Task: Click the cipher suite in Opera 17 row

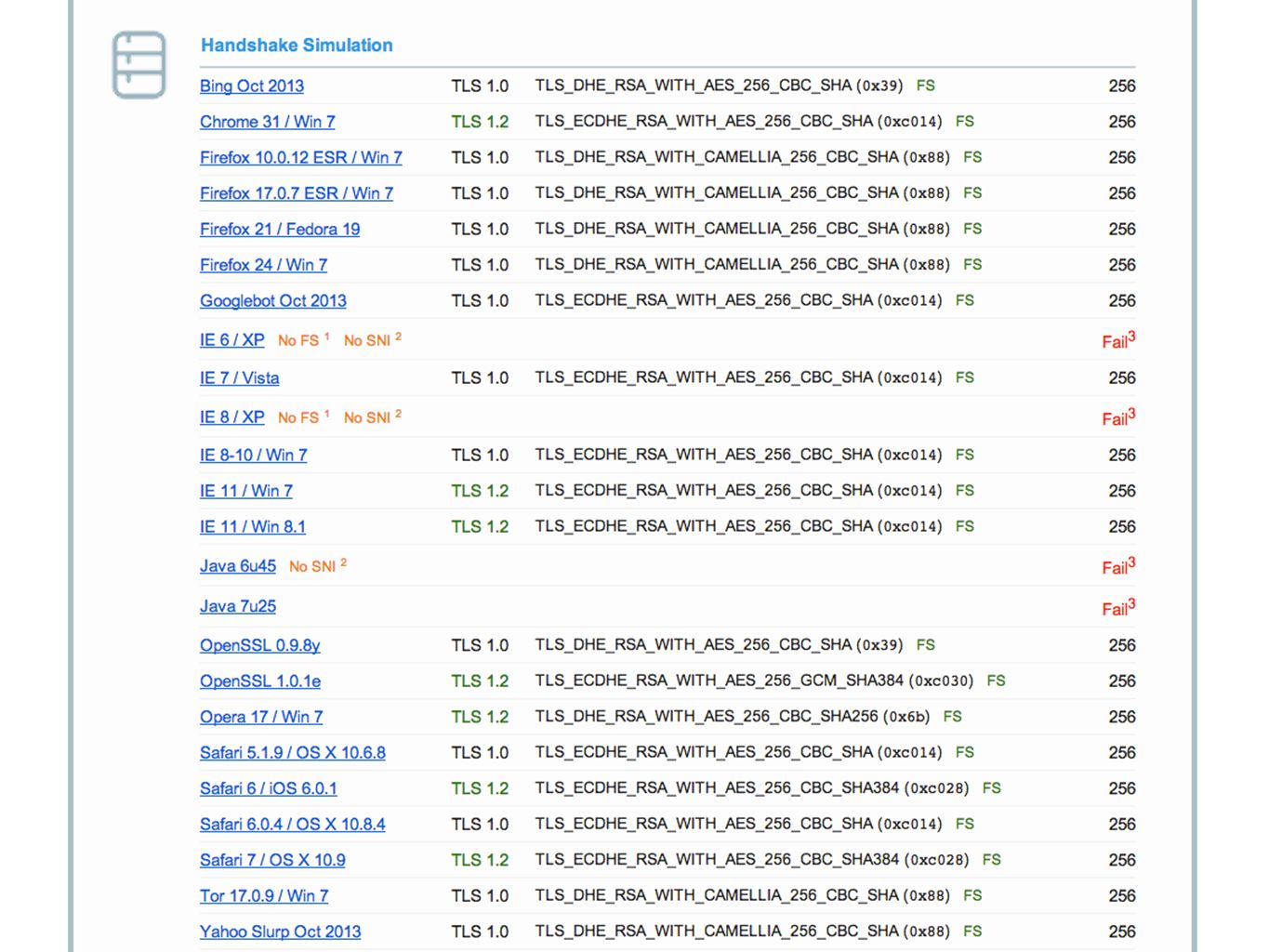Action: click(733, 717)
